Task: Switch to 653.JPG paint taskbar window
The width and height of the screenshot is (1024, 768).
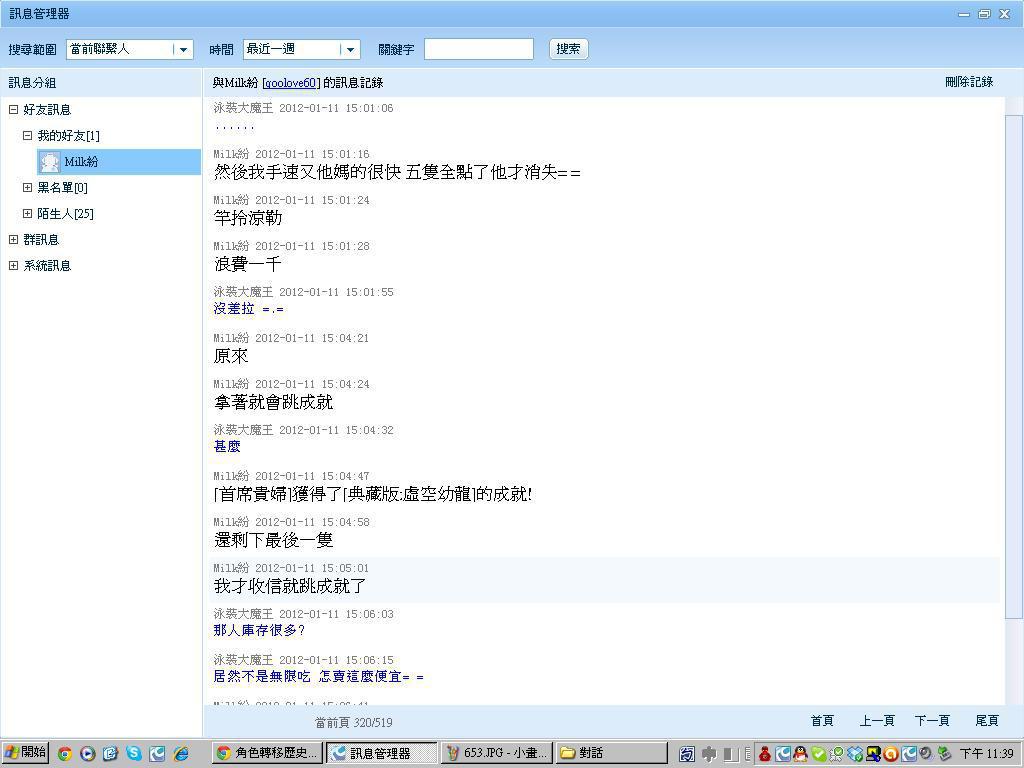Action: pyautogui.click(x=497, y=753)
